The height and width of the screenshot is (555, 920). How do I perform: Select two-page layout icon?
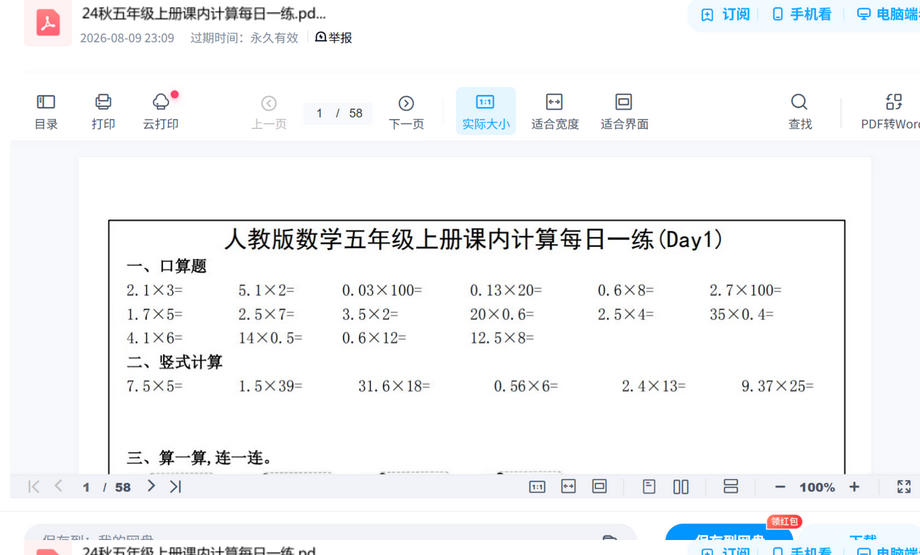point(681,486)
